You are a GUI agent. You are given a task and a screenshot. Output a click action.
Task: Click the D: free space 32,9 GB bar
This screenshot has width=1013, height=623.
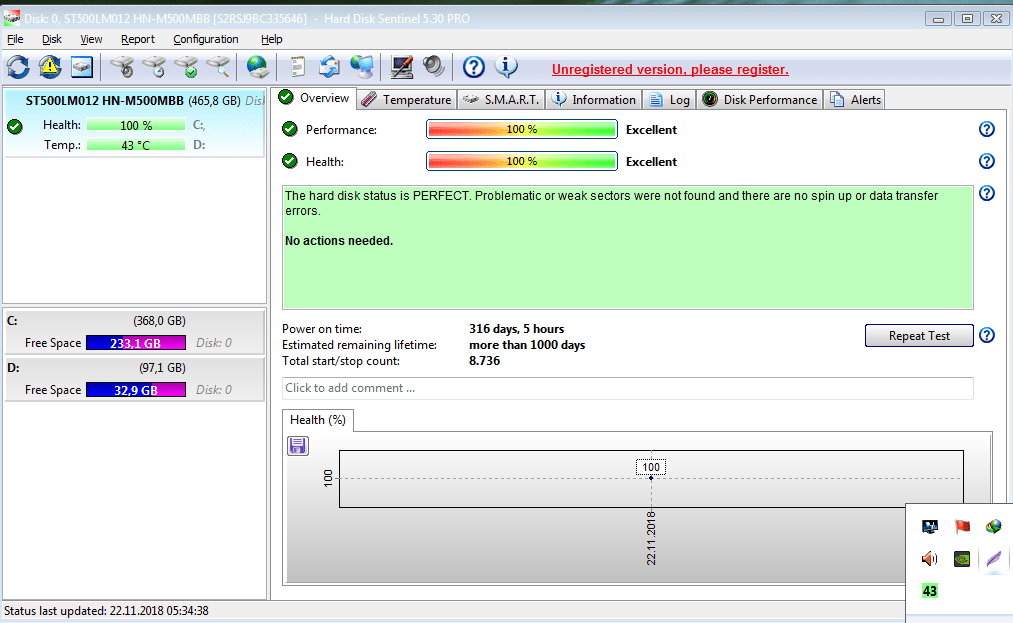point(136,390)
